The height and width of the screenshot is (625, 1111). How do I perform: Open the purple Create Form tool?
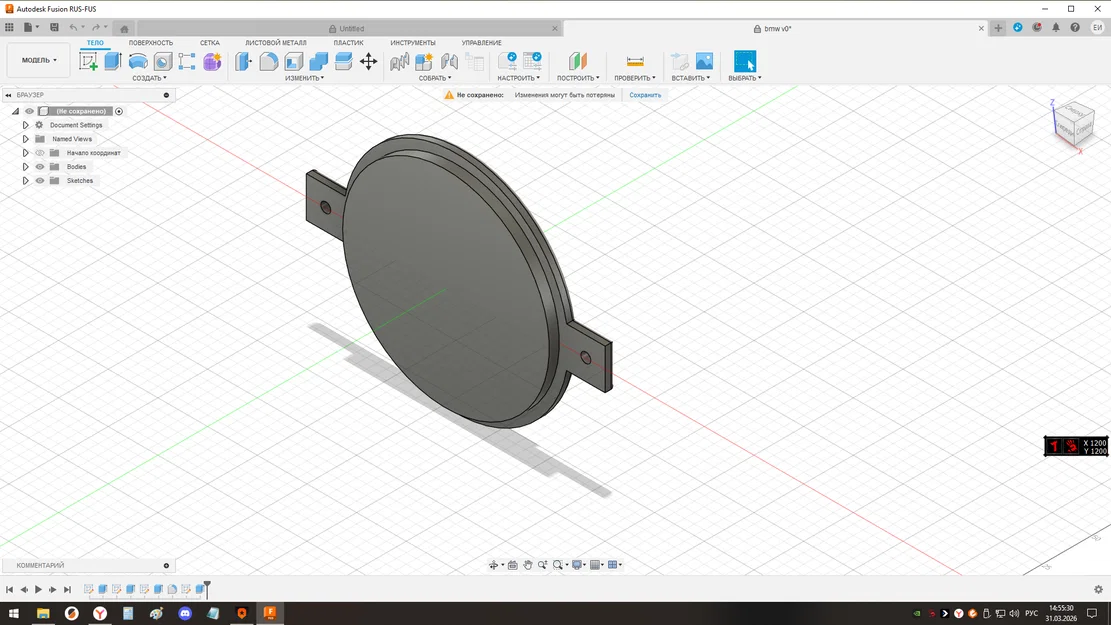pyautogui.click(x=212, y=61)
